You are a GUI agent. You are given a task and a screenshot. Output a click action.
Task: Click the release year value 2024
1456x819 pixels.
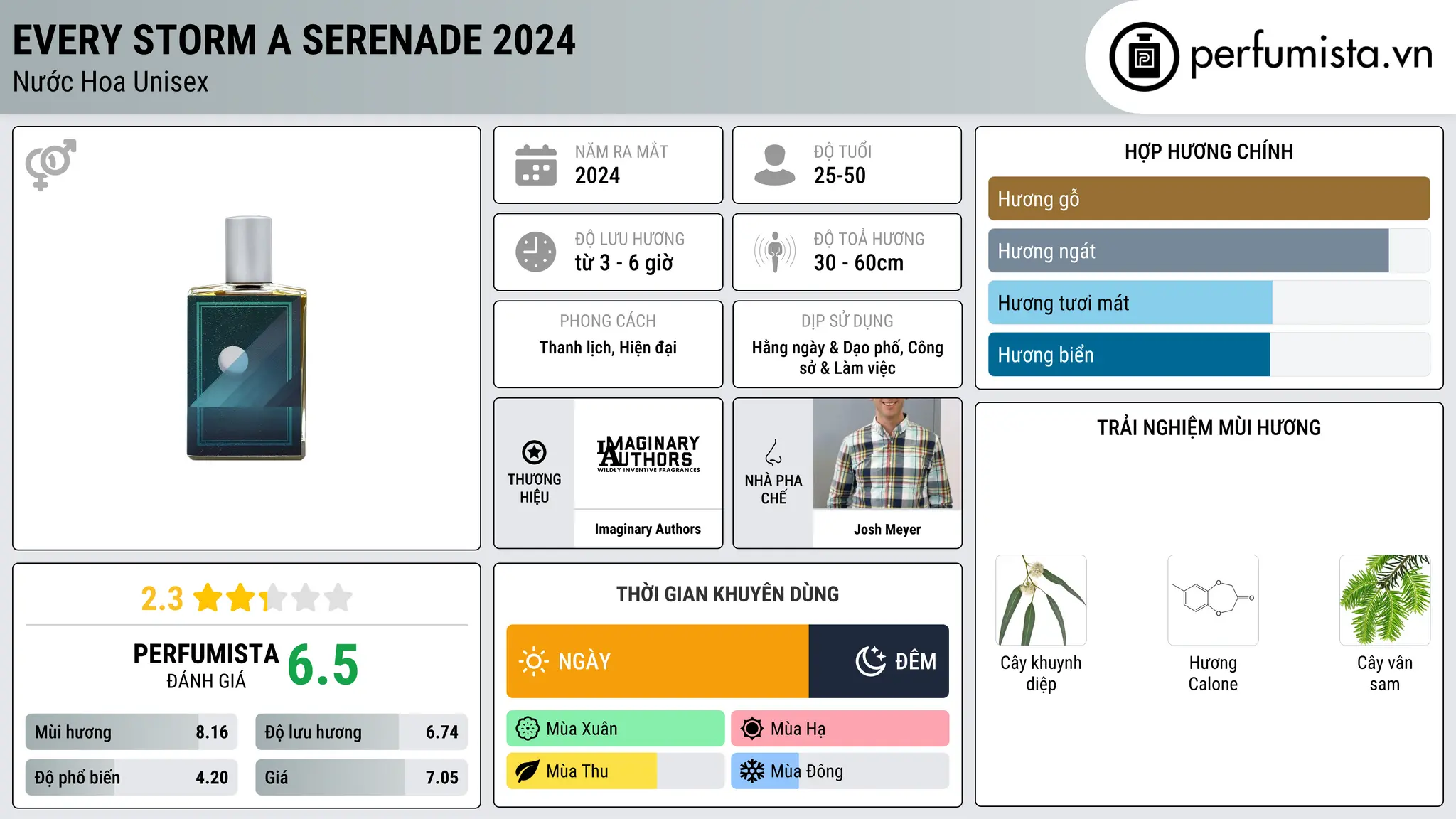[597, 176]
